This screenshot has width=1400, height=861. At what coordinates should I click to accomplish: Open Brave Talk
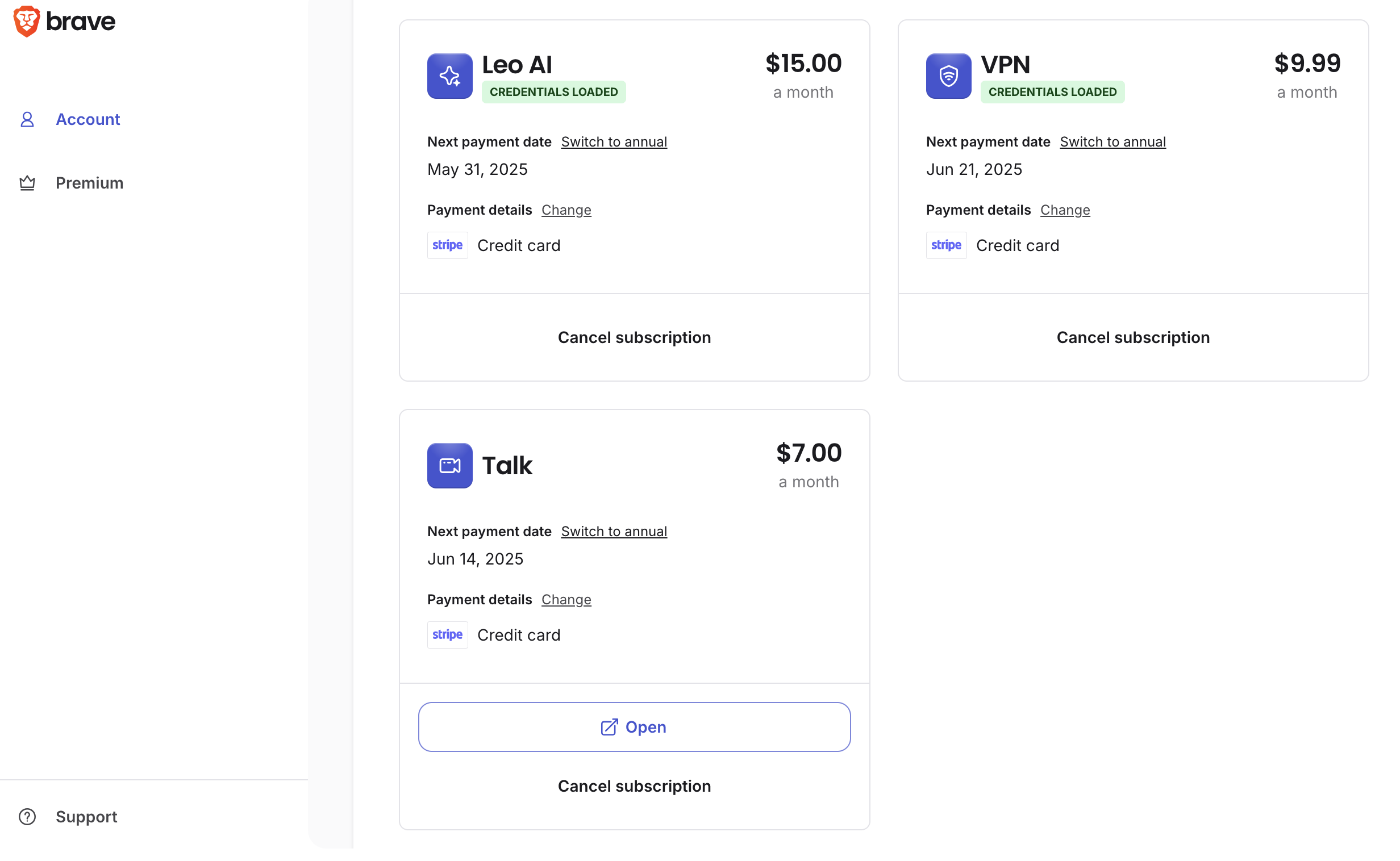(635, 727)
